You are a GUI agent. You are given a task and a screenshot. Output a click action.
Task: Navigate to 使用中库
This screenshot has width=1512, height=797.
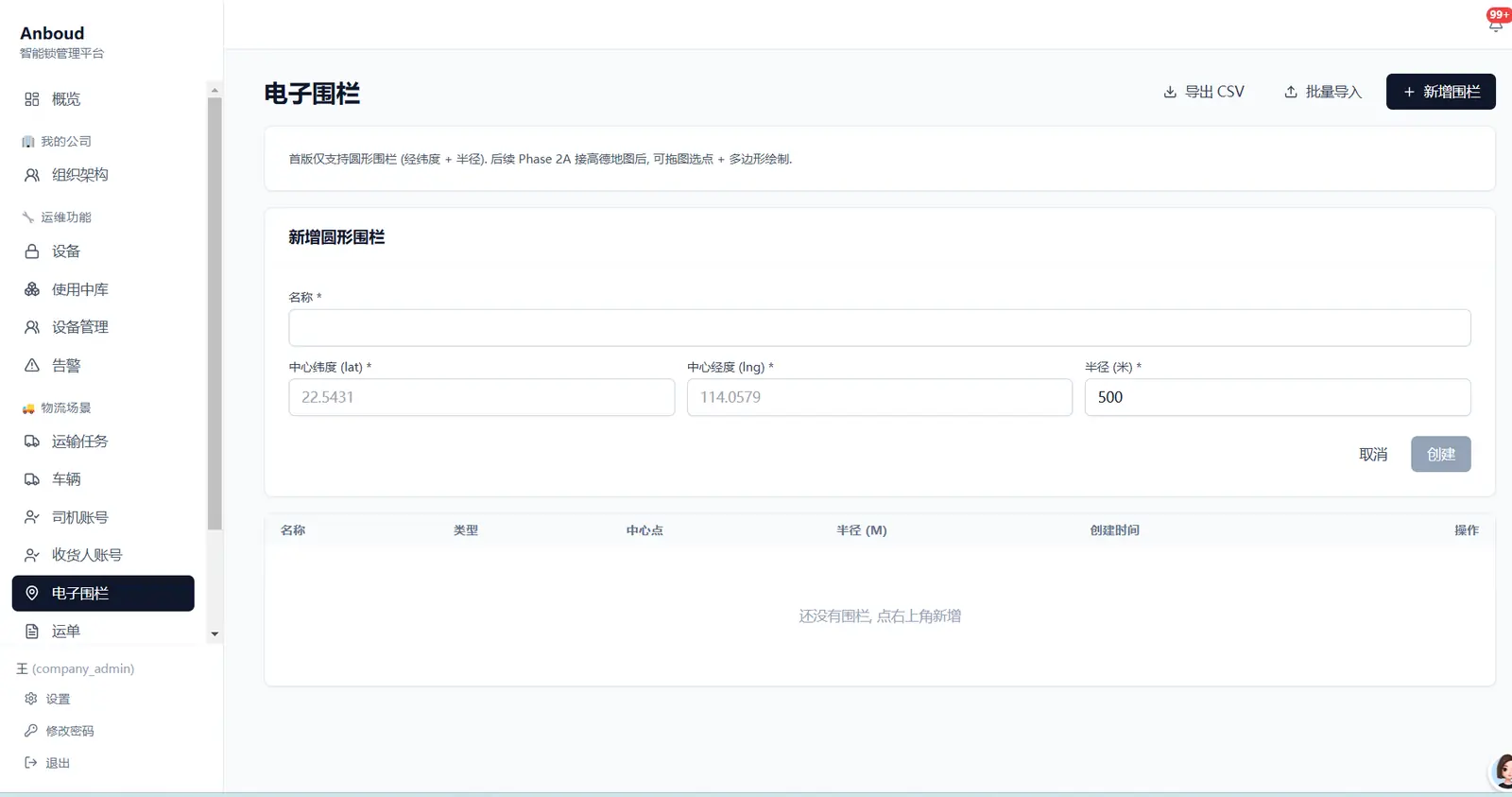coord(103,289)
